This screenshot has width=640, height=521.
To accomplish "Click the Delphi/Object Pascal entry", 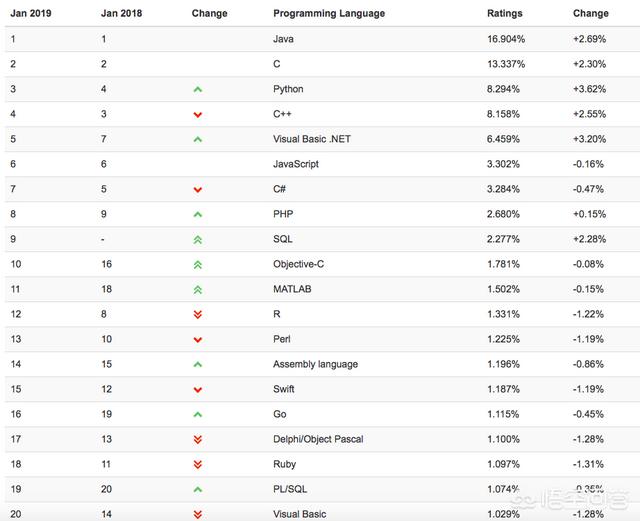I will pyautogui.click(x=318, y=439).
